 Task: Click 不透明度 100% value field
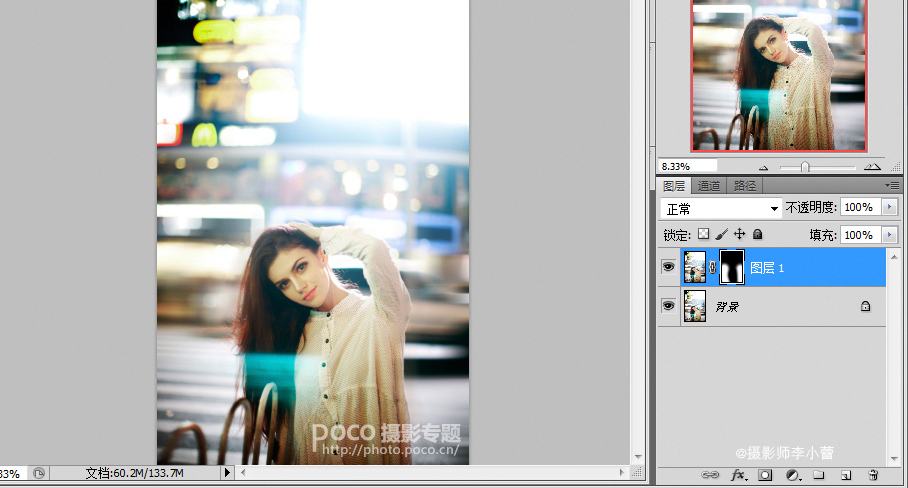tap(861, 207)
